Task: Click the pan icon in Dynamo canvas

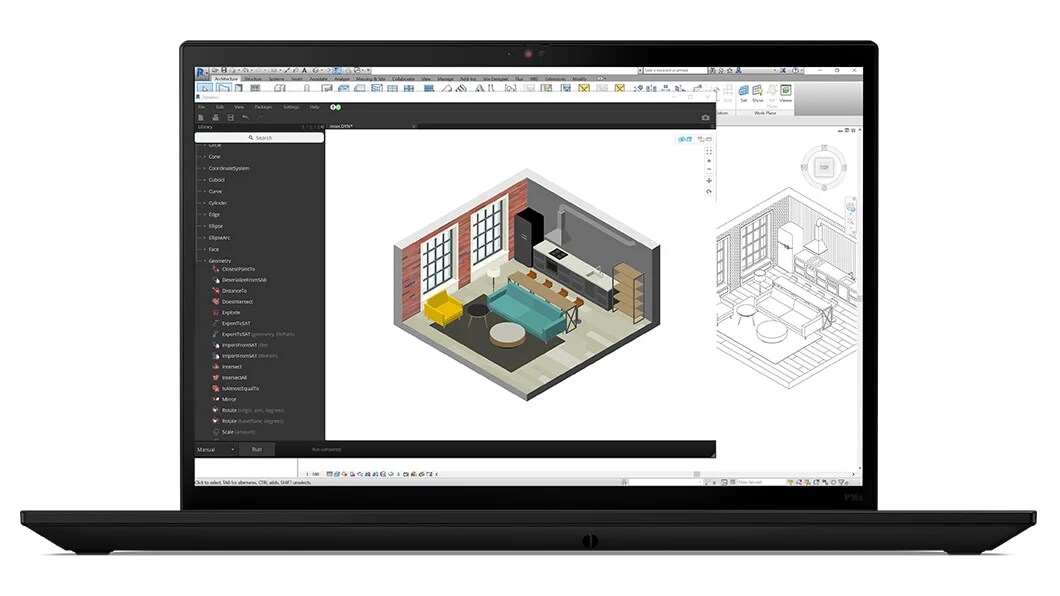Action: point(709,180)
